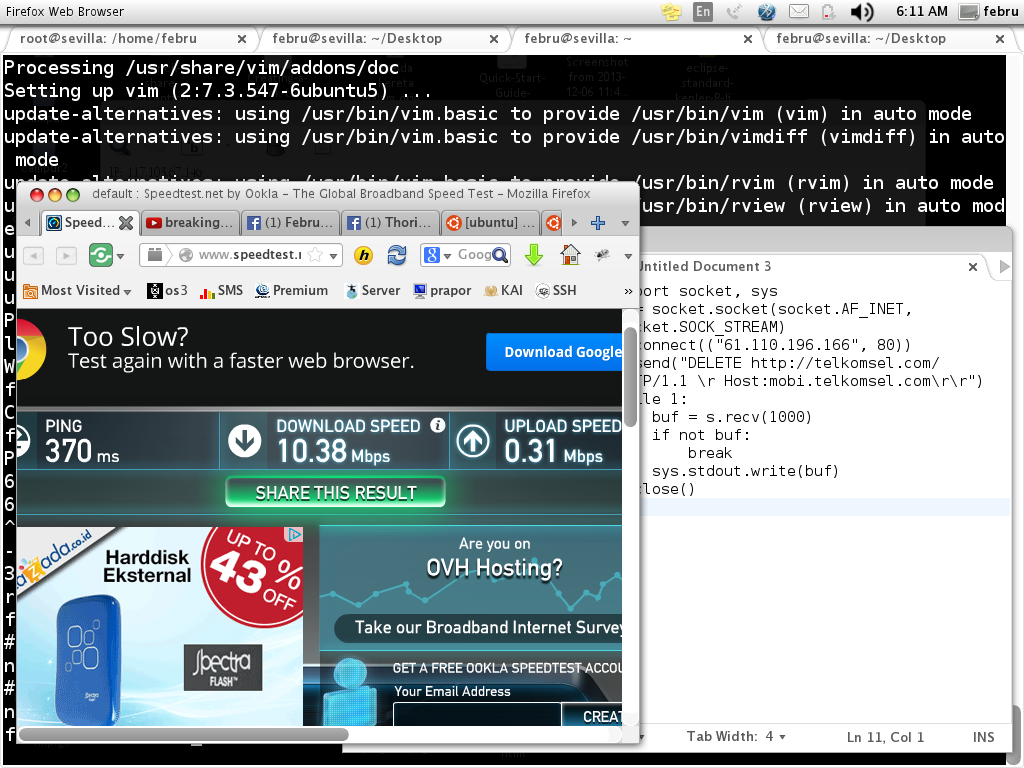Switch to the febru@sevilla: ~ terminal tab

(577, 39)
